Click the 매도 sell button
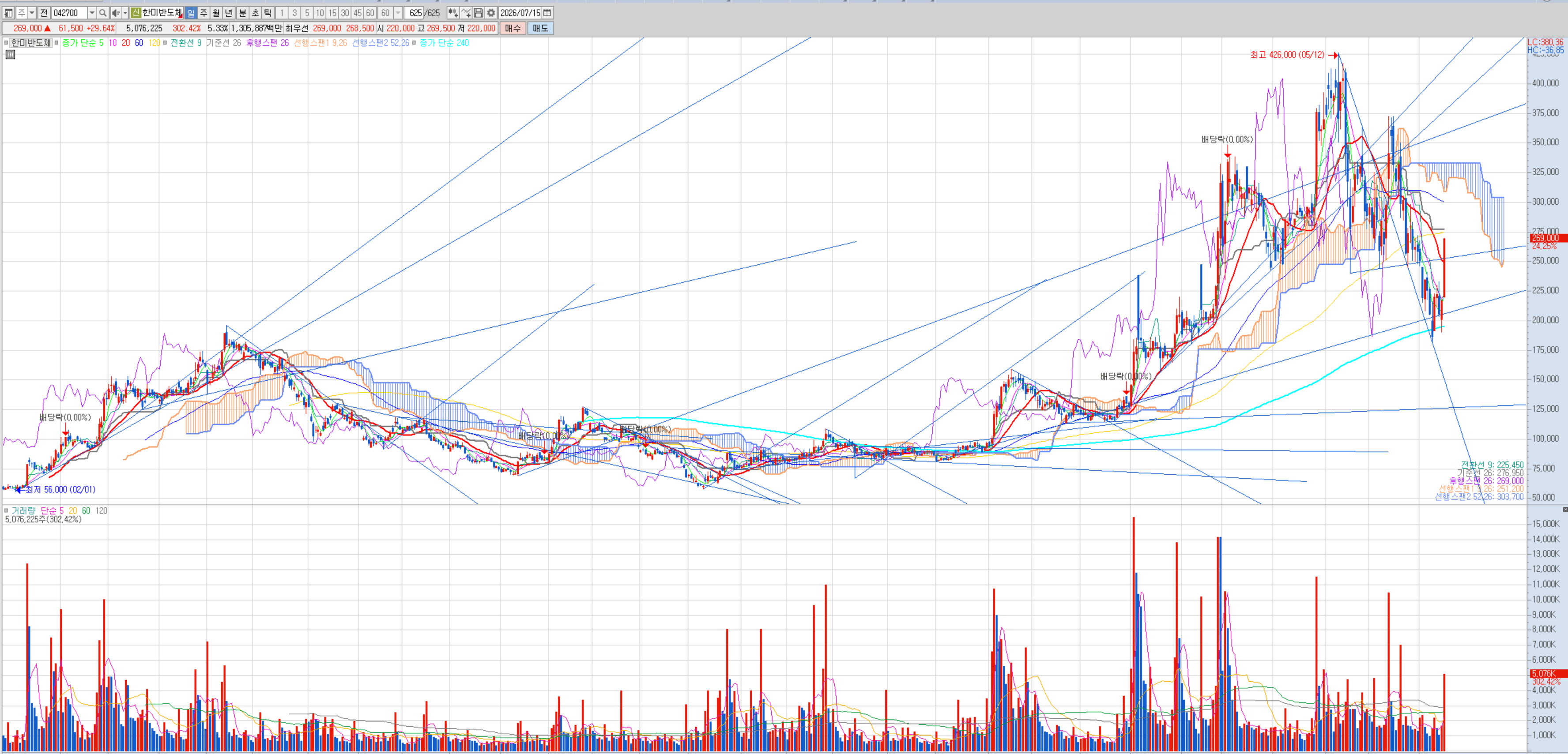This screenshot has height=754, width=1568. [x=540, y=28]
